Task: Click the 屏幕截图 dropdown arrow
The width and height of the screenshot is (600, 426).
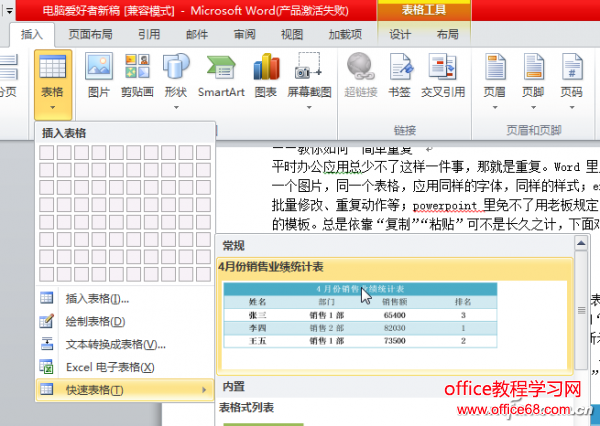Action: (x=309, y=108)
